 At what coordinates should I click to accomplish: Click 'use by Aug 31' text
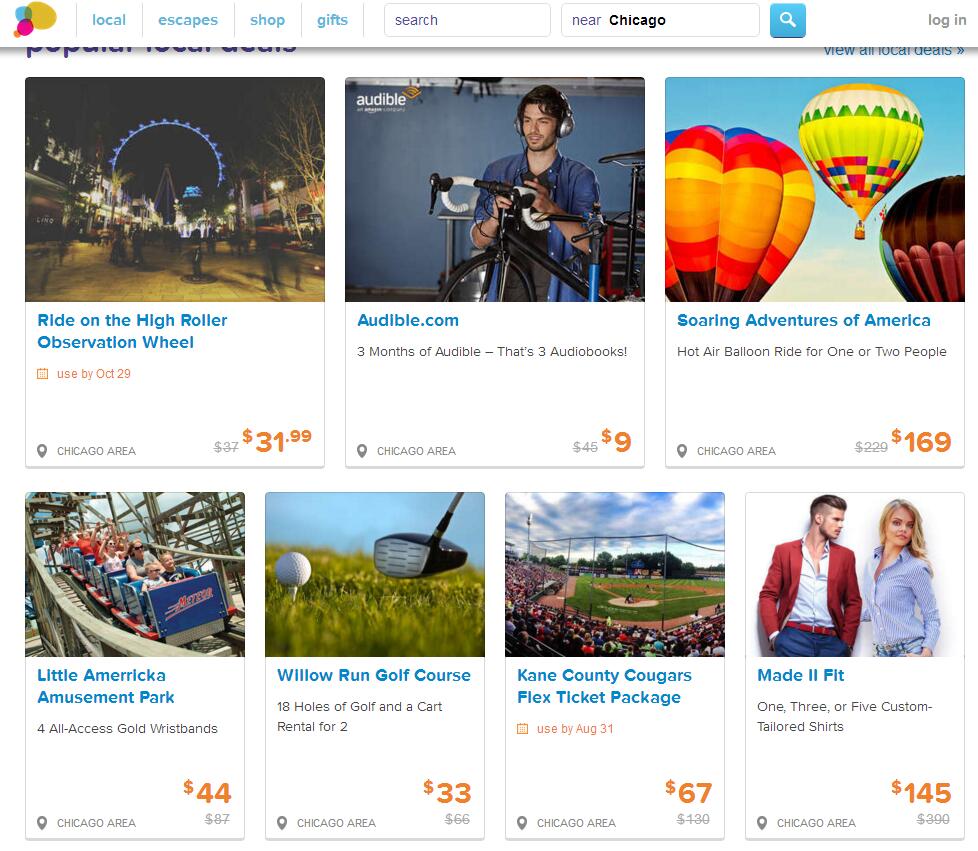pos(574,729)
